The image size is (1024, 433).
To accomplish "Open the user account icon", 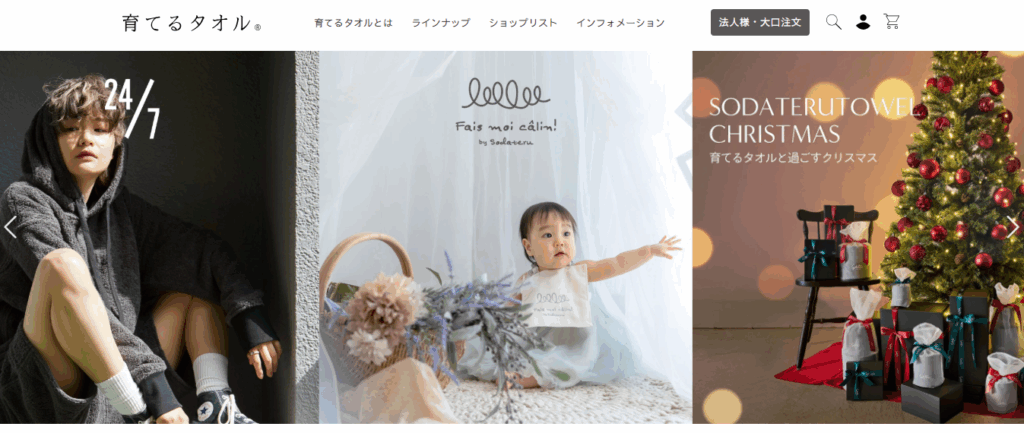I will tap(863, 22).
